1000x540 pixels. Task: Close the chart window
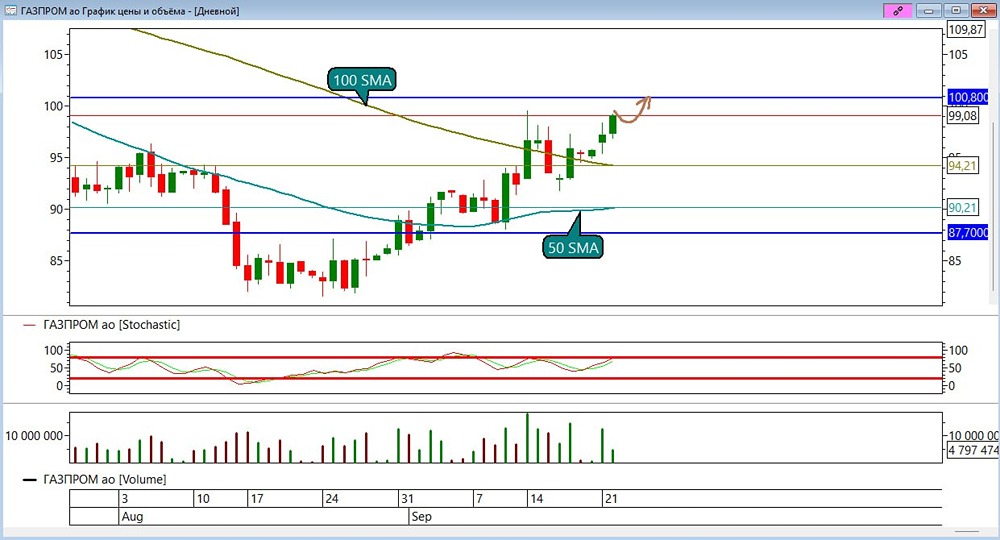983,10
